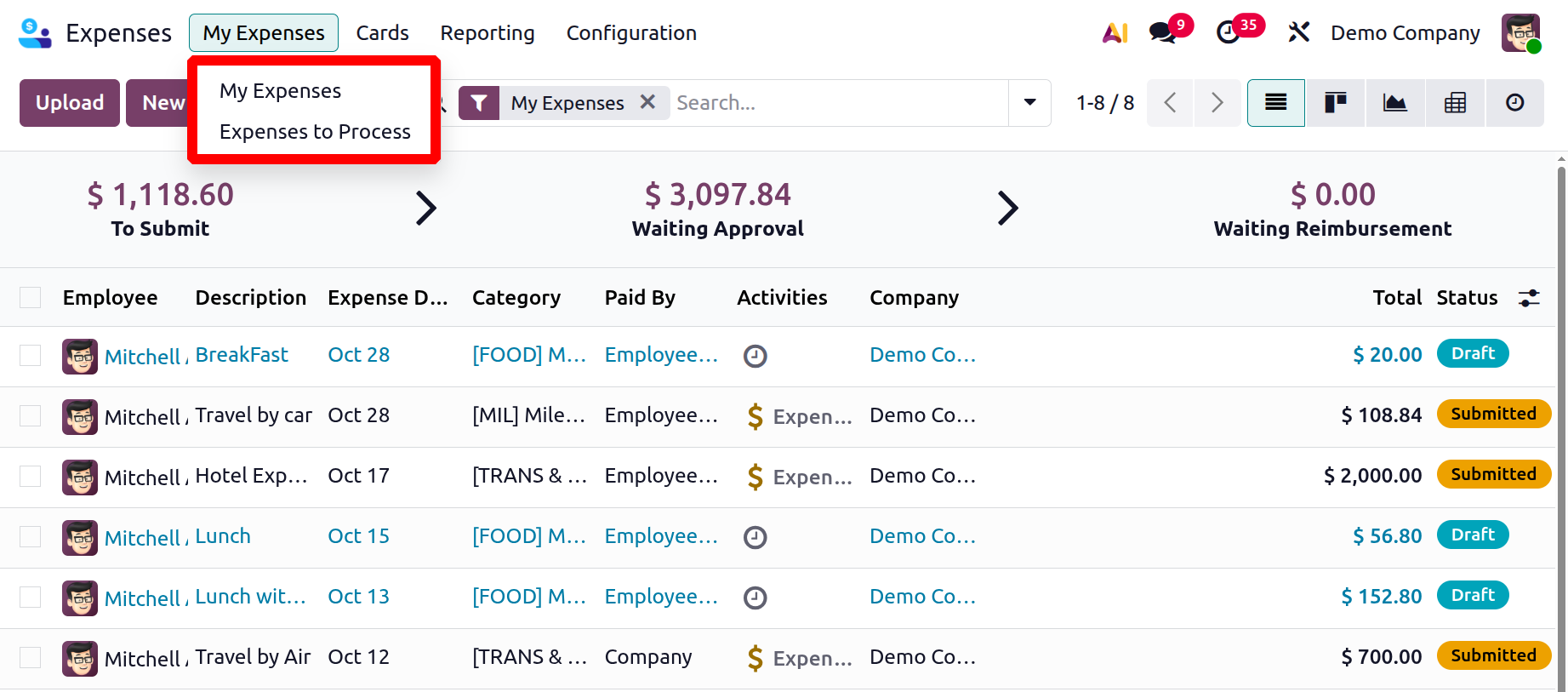Switch to pivot table view

(1455, 103)
